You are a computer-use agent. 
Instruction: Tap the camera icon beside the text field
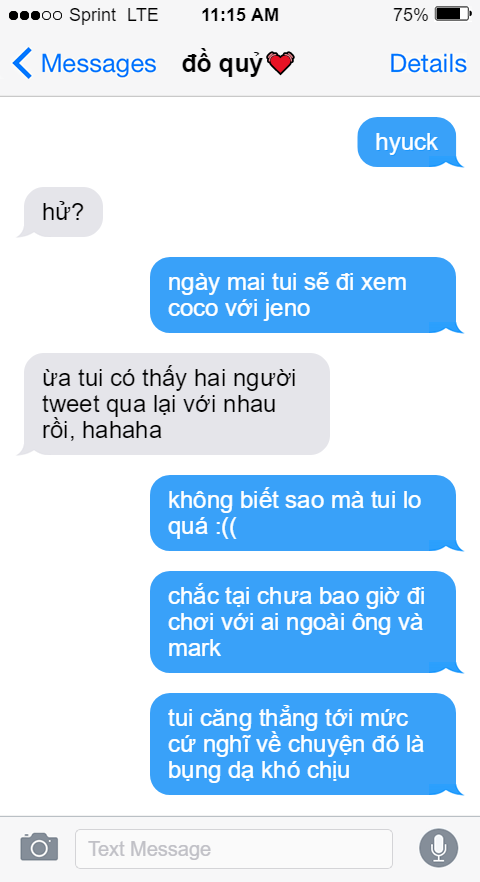pyautogui.click(x=39, y=847)
